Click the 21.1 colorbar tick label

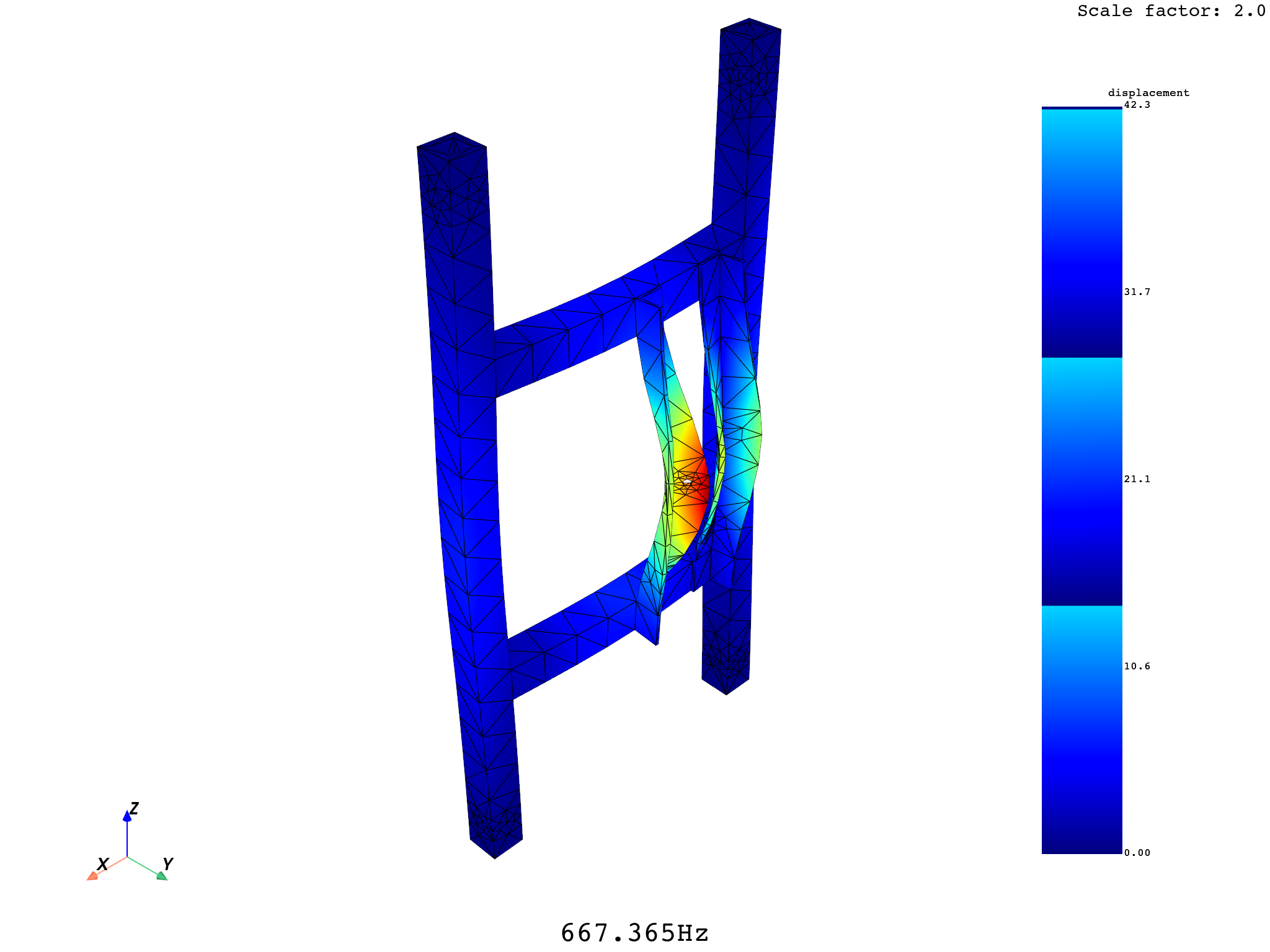point(1137,479)
